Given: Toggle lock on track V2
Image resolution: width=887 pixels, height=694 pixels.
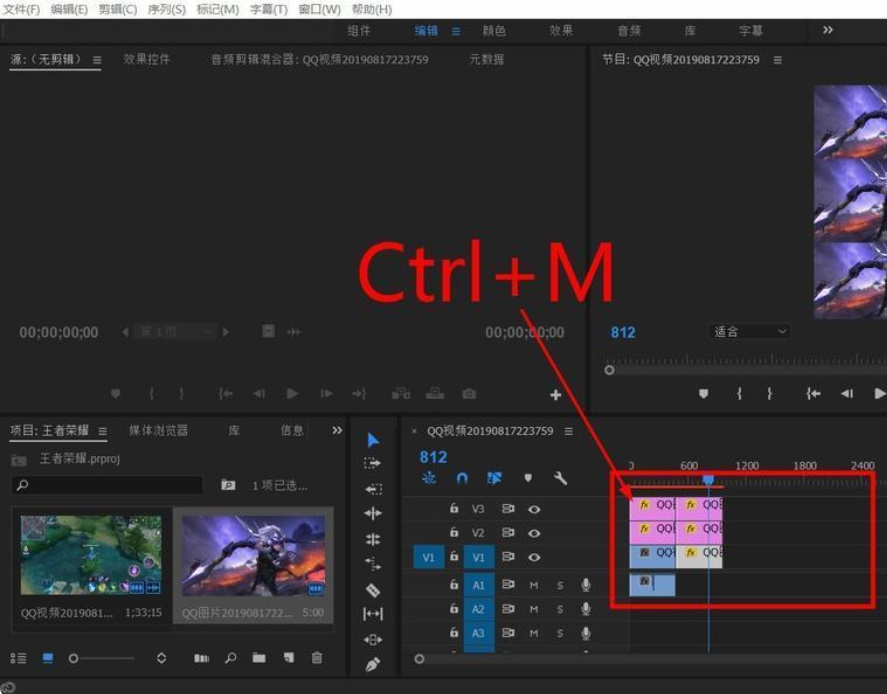Looking at the screenshot, I should [x=454, y=533].
